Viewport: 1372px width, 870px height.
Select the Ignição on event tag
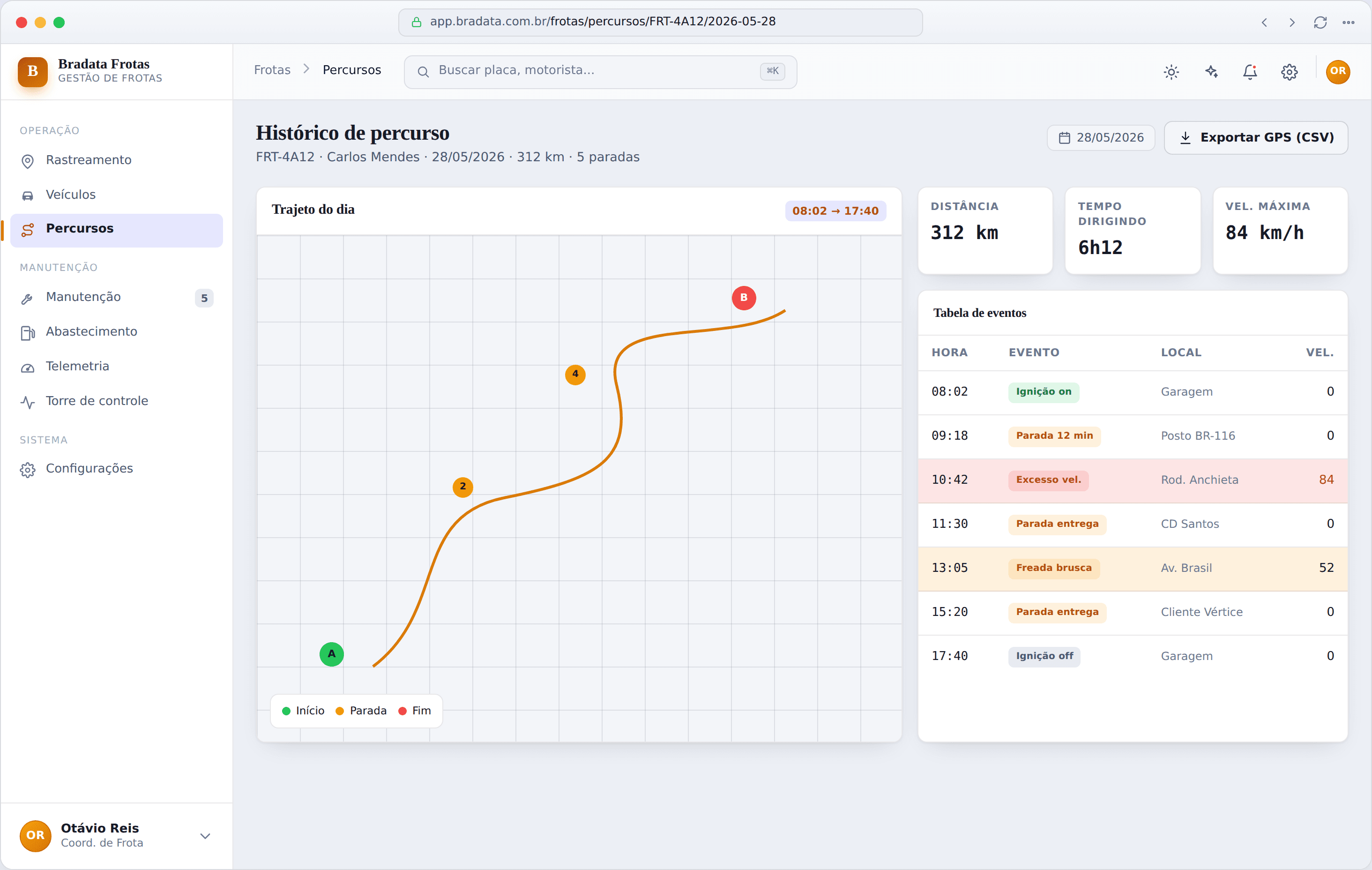[x=1043, y=392]
